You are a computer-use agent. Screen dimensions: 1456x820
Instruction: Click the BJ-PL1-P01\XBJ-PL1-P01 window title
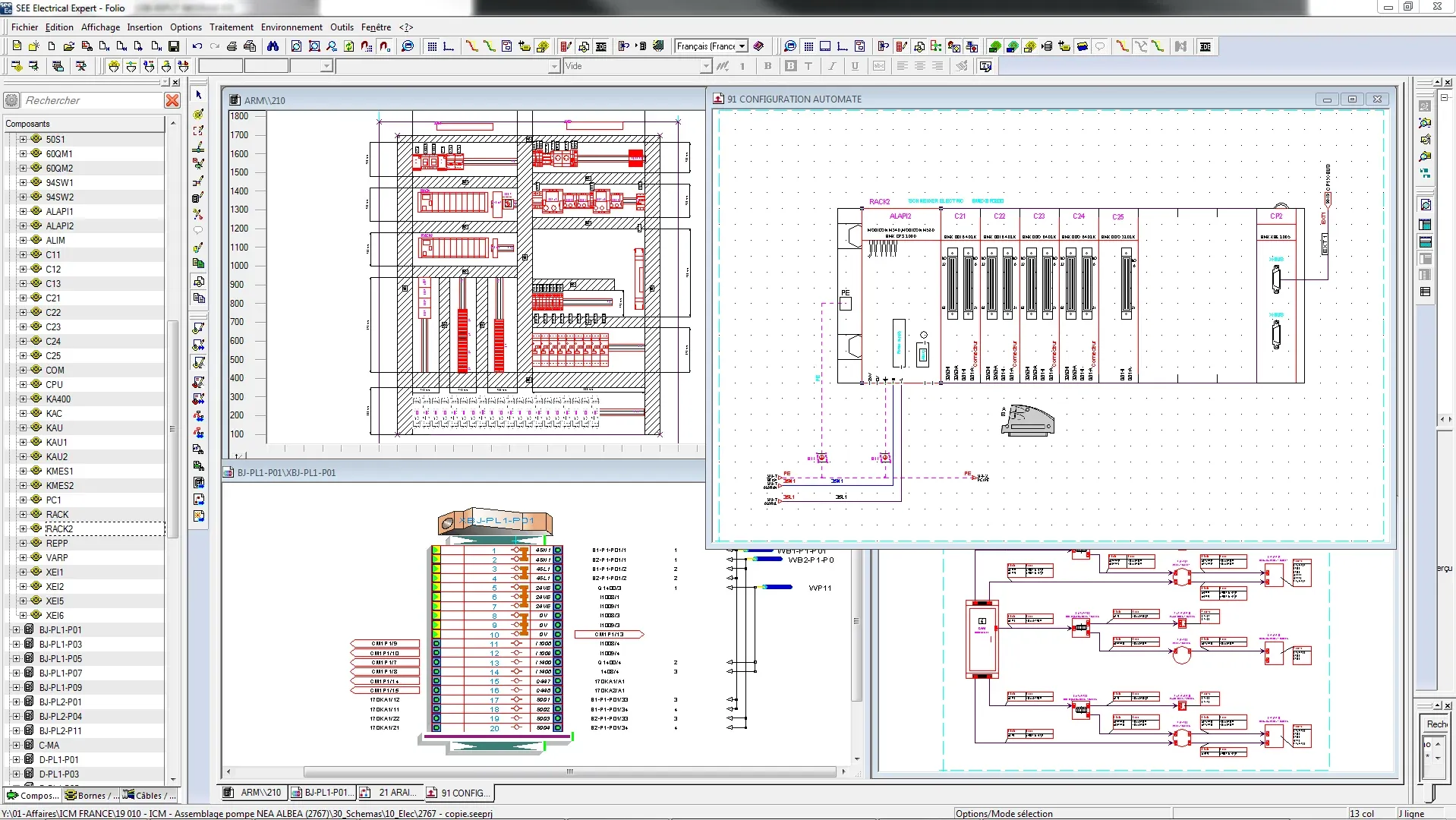click(286, 472)
